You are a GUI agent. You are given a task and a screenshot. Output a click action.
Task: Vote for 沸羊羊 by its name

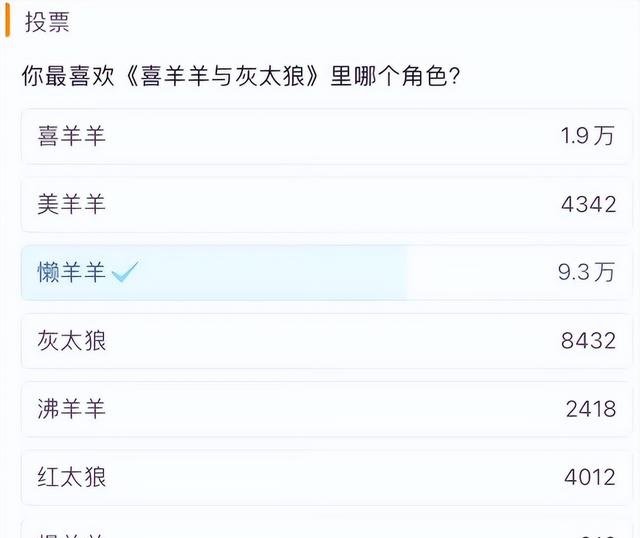[72, 409]
